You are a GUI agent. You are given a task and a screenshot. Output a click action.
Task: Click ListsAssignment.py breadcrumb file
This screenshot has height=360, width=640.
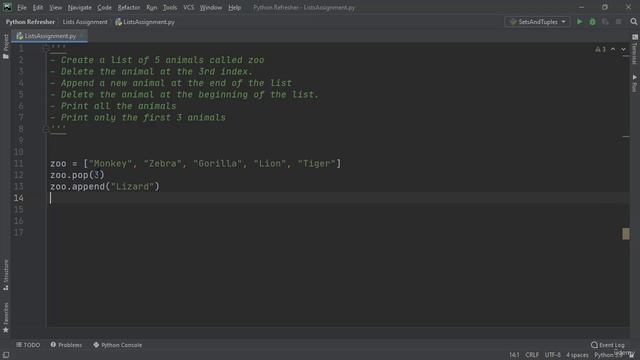pos(145,22)
